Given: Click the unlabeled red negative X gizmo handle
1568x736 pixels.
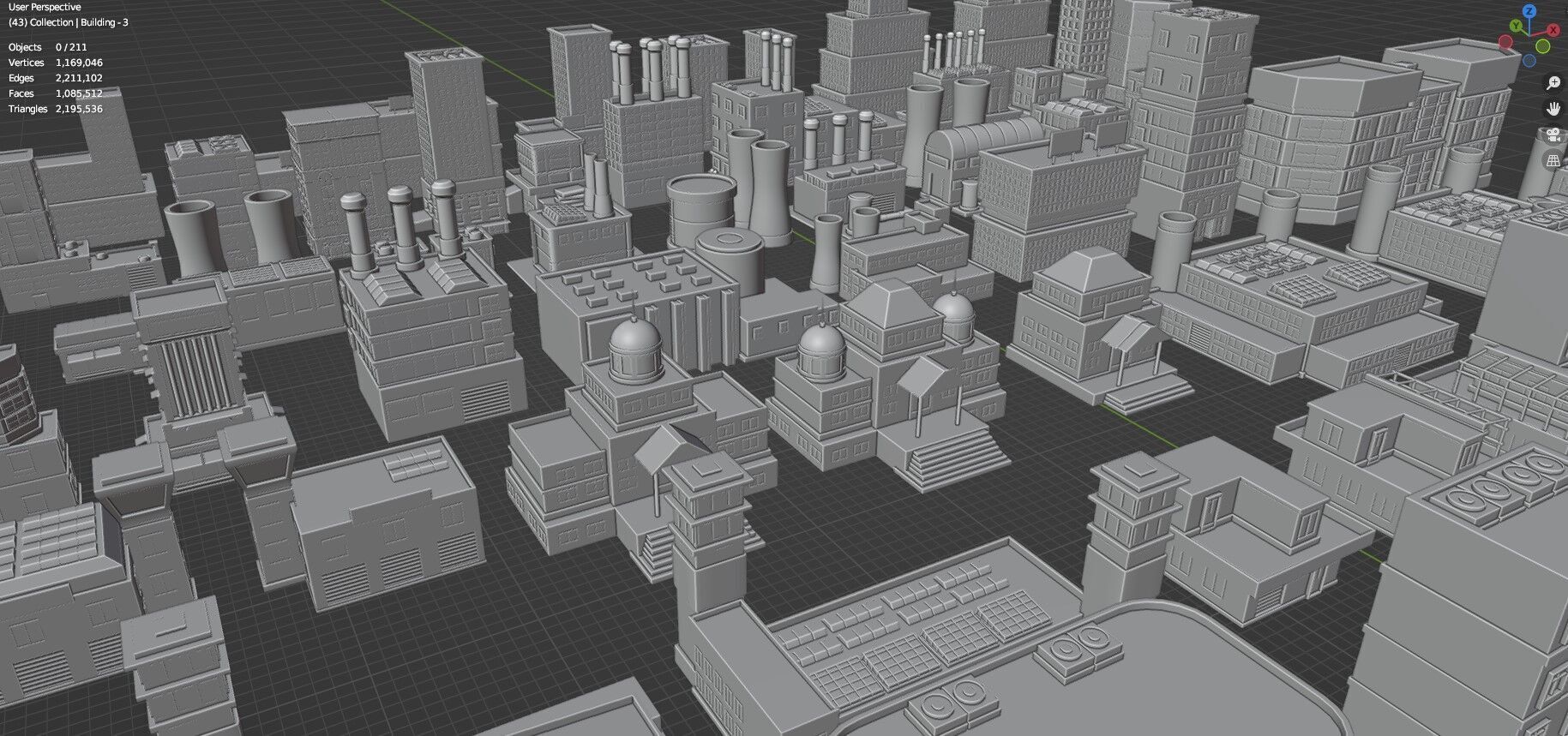Looking at the screenshot, I should pyautogui.click(x=1505, y=41).
